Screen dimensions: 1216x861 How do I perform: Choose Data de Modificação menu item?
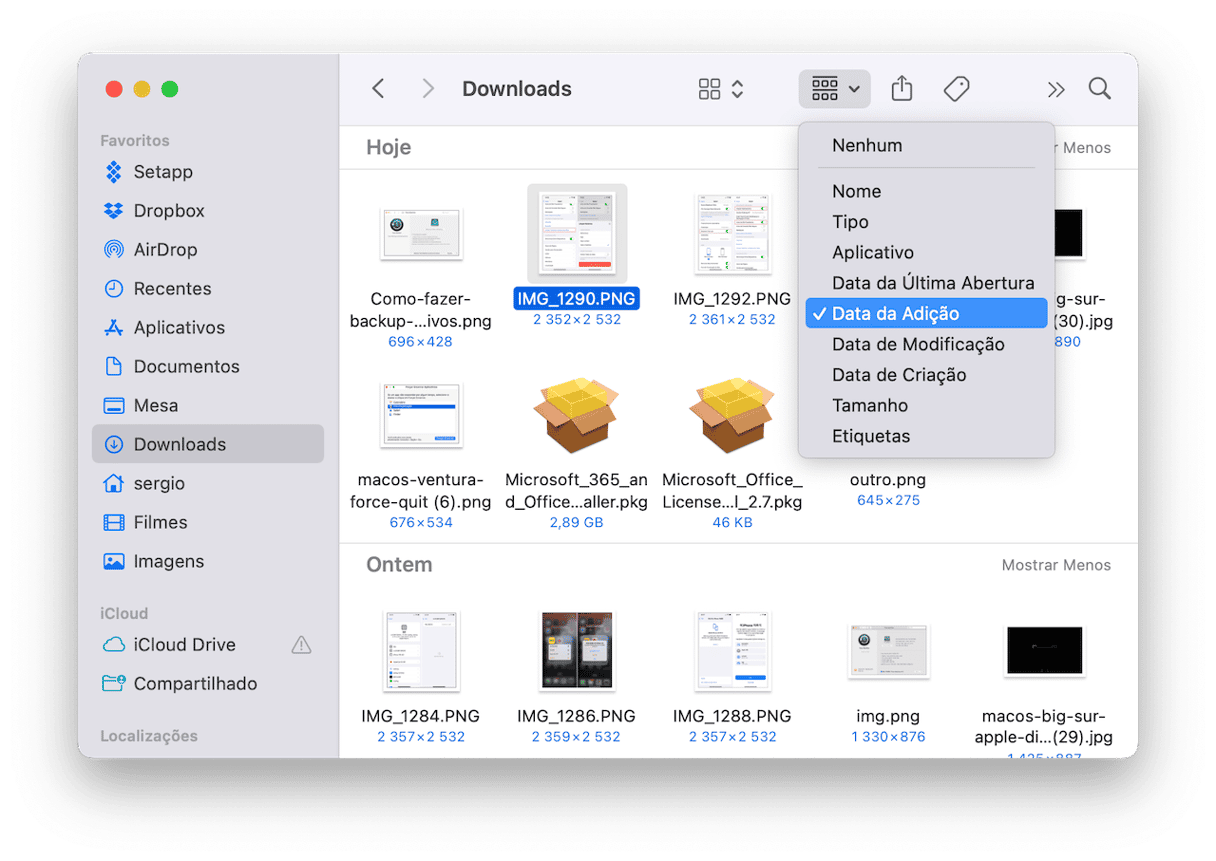click(x=917, y=345)
